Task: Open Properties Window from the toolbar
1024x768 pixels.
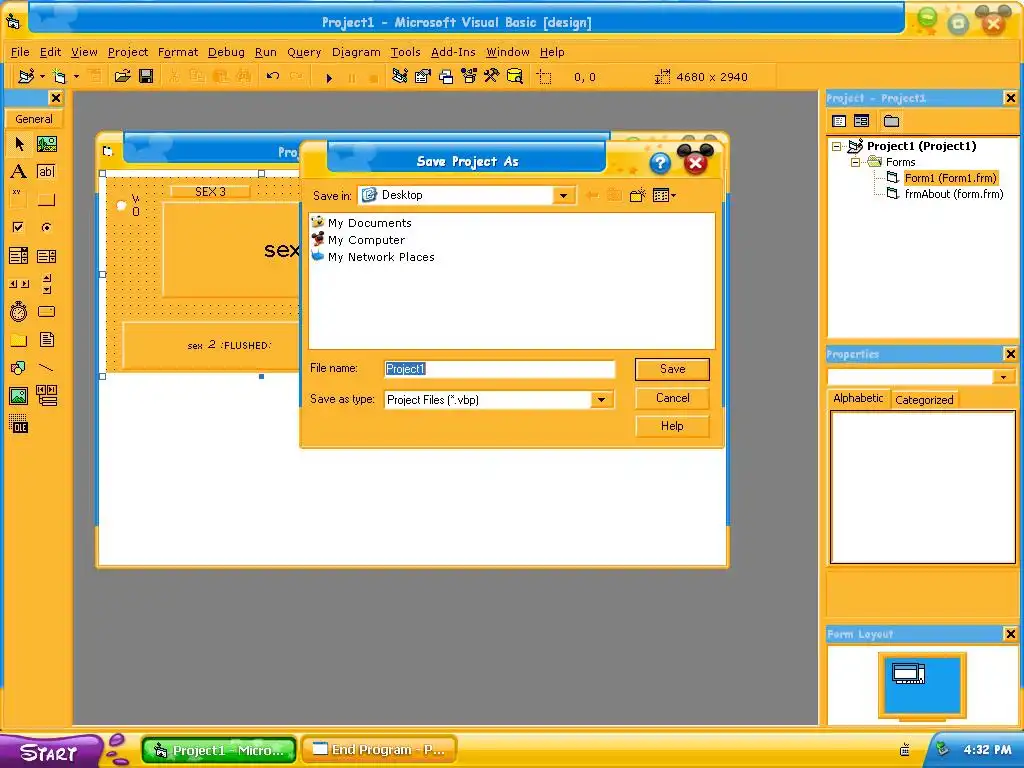Action: pos(423,76)
